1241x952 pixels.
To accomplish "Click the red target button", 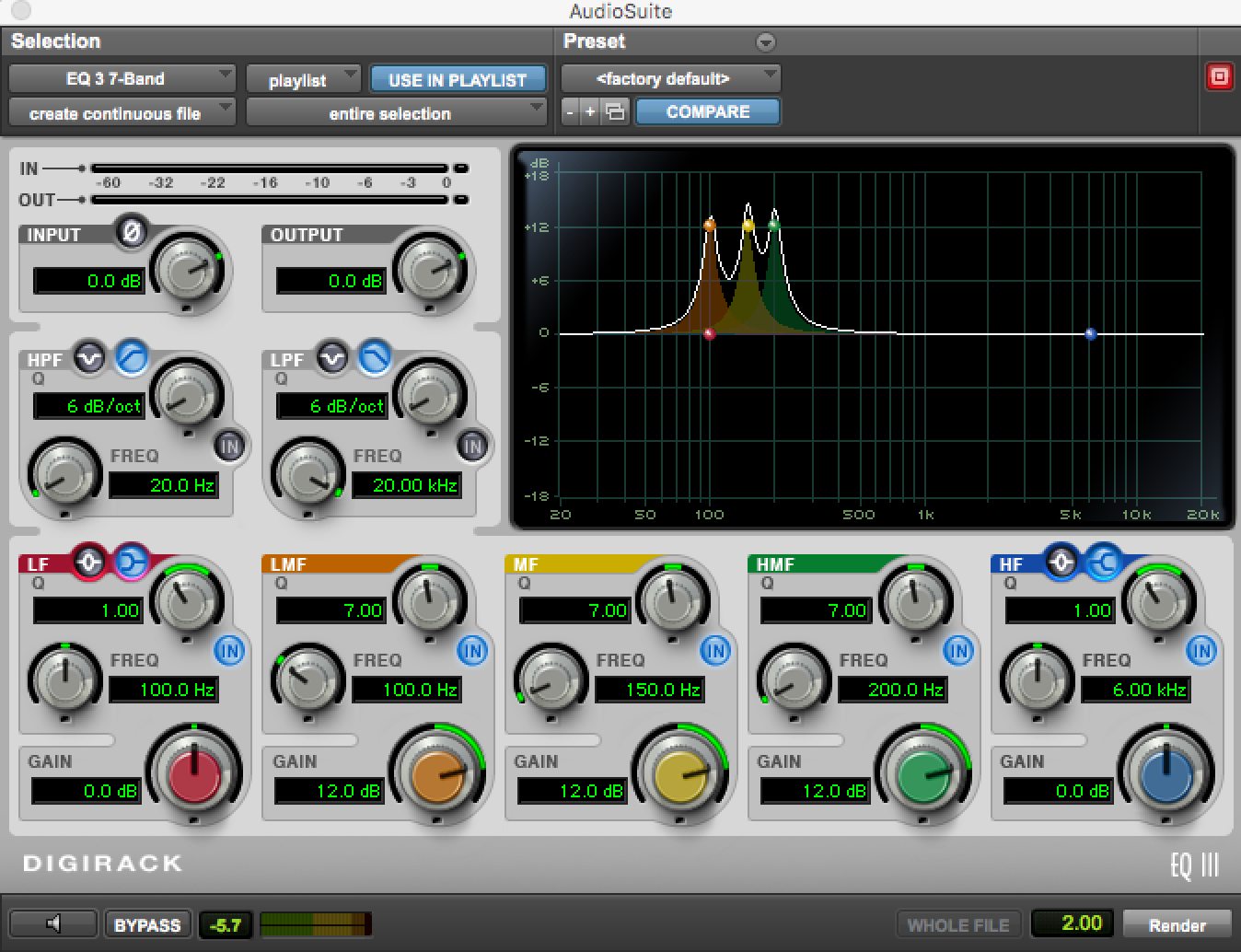I will tap(1219, 77).
